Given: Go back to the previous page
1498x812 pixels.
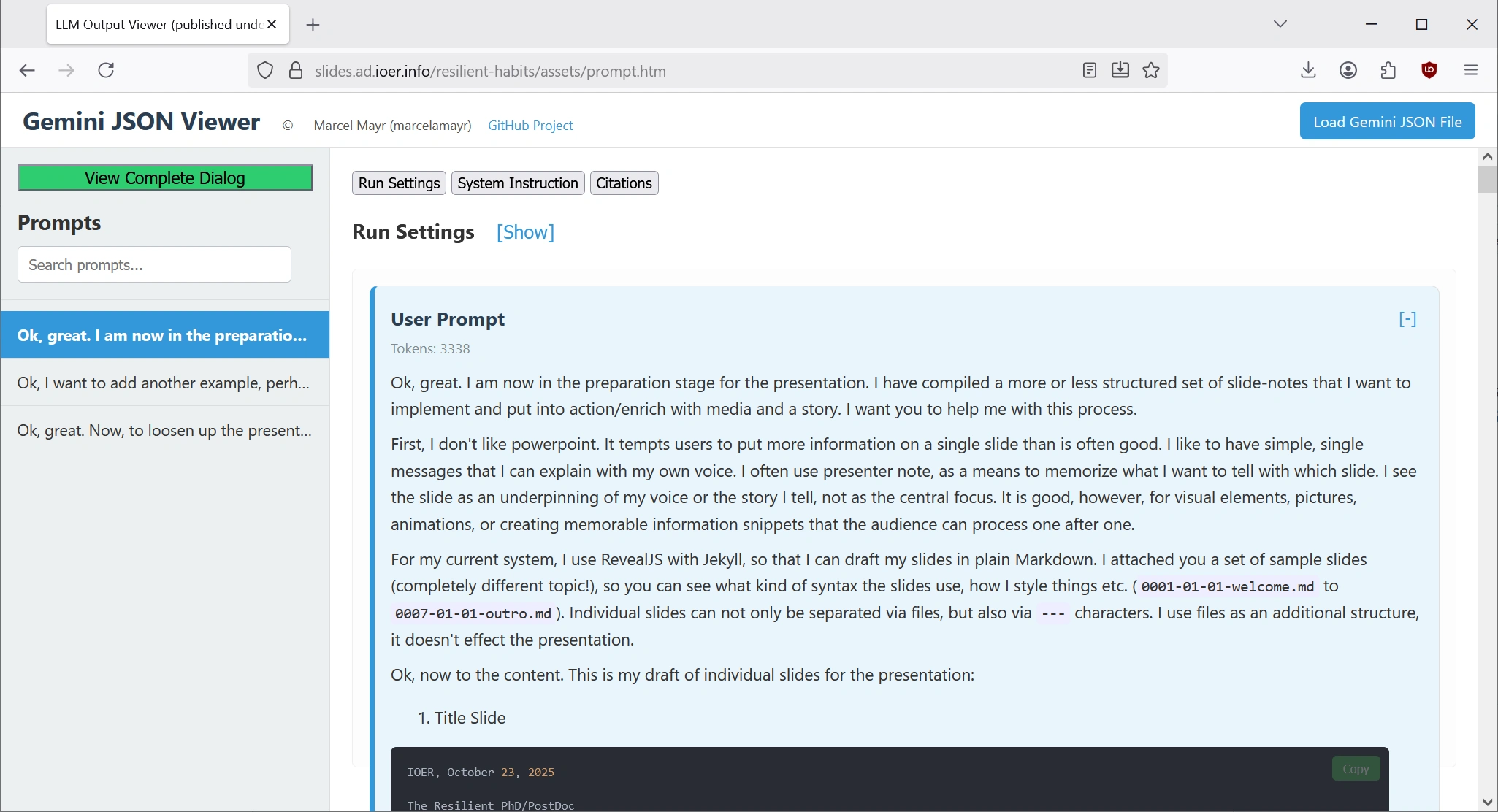Looking at the screenshot, I should tap(28, 70).
